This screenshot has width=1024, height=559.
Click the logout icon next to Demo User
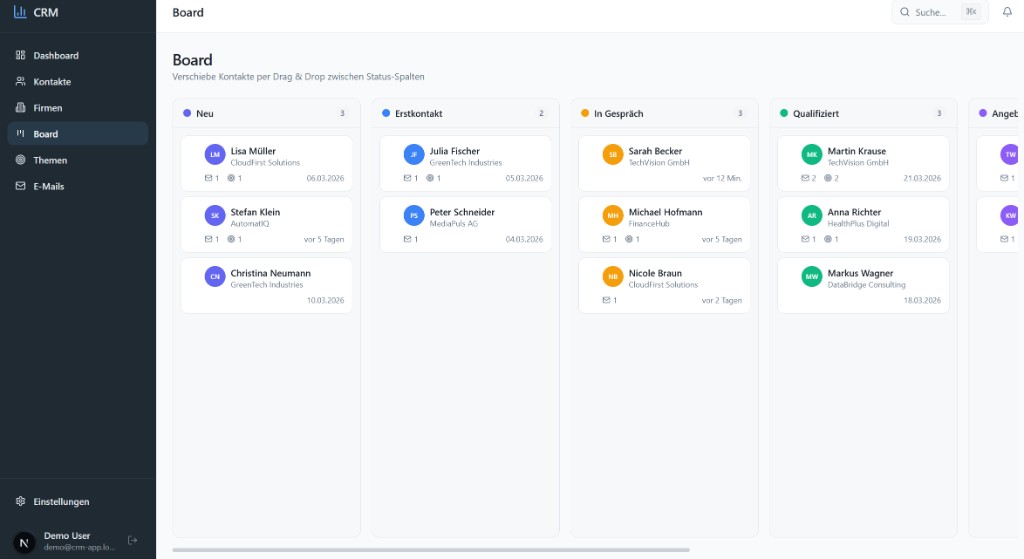point(132,541)
